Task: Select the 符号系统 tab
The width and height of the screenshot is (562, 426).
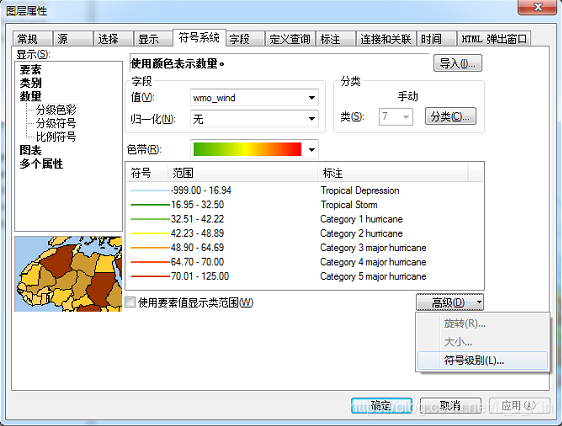Action: point(199,38)
